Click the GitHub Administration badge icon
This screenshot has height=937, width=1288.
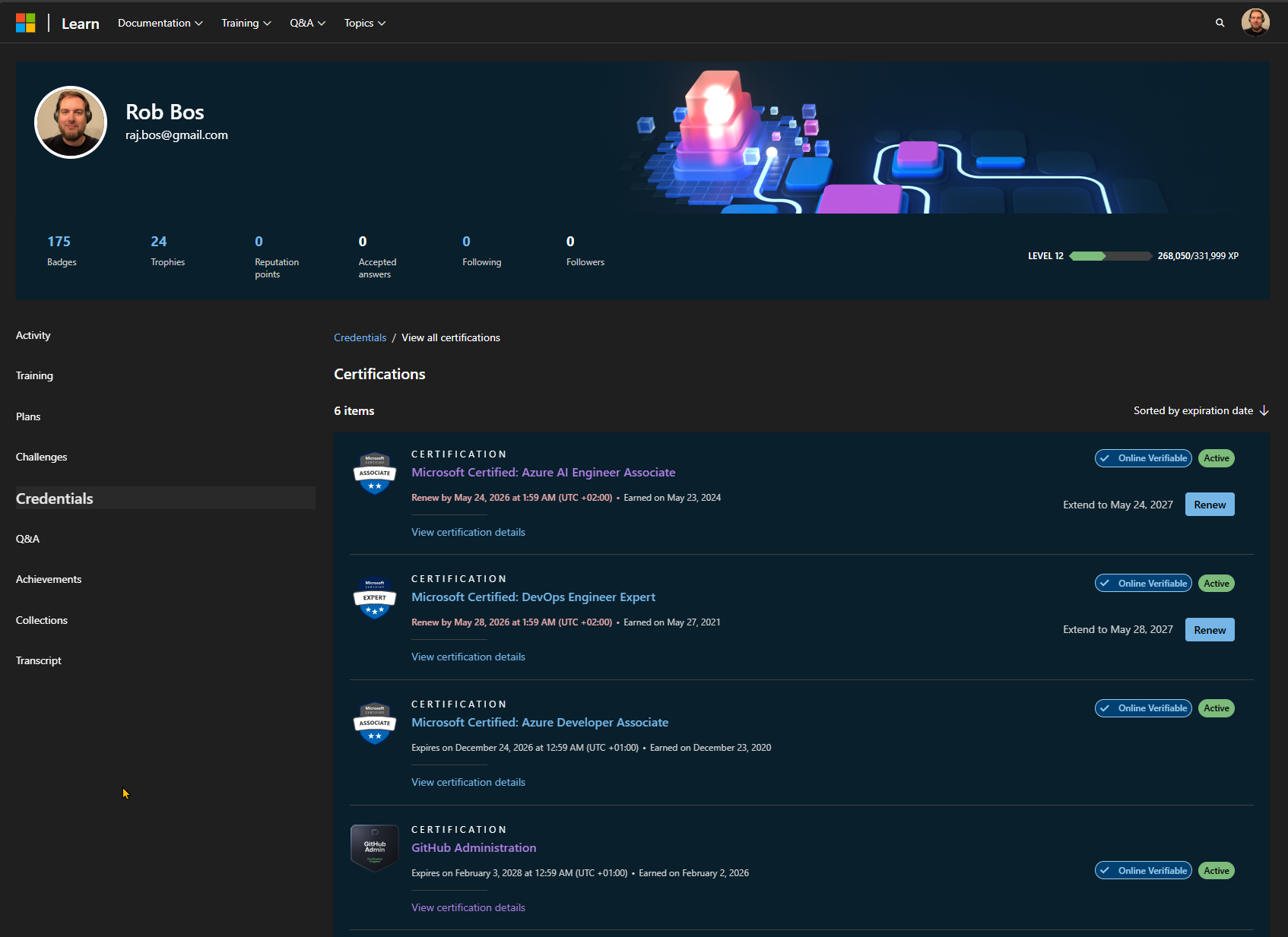(375, 847)
